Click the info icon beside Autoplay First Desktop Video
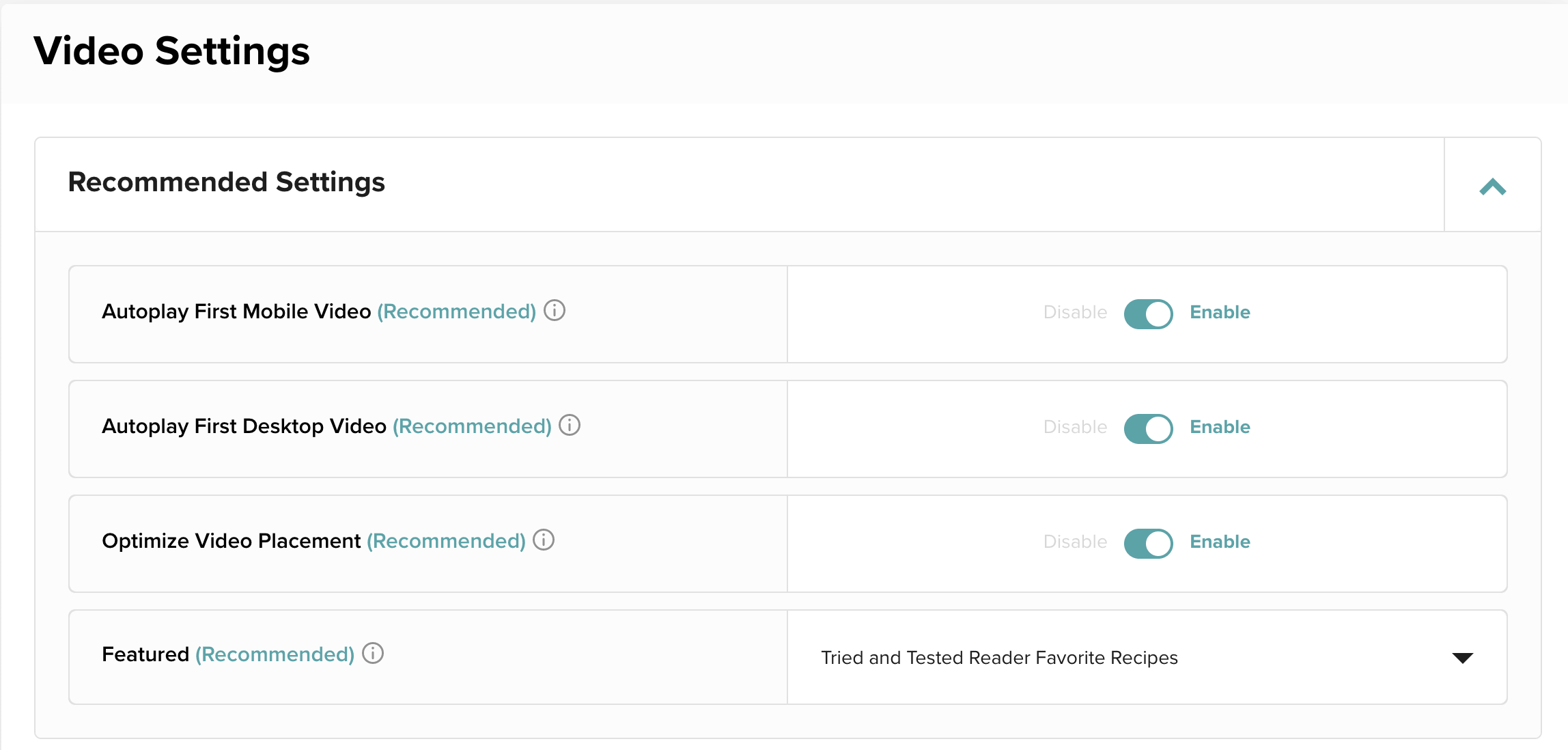 click(570, 426)
